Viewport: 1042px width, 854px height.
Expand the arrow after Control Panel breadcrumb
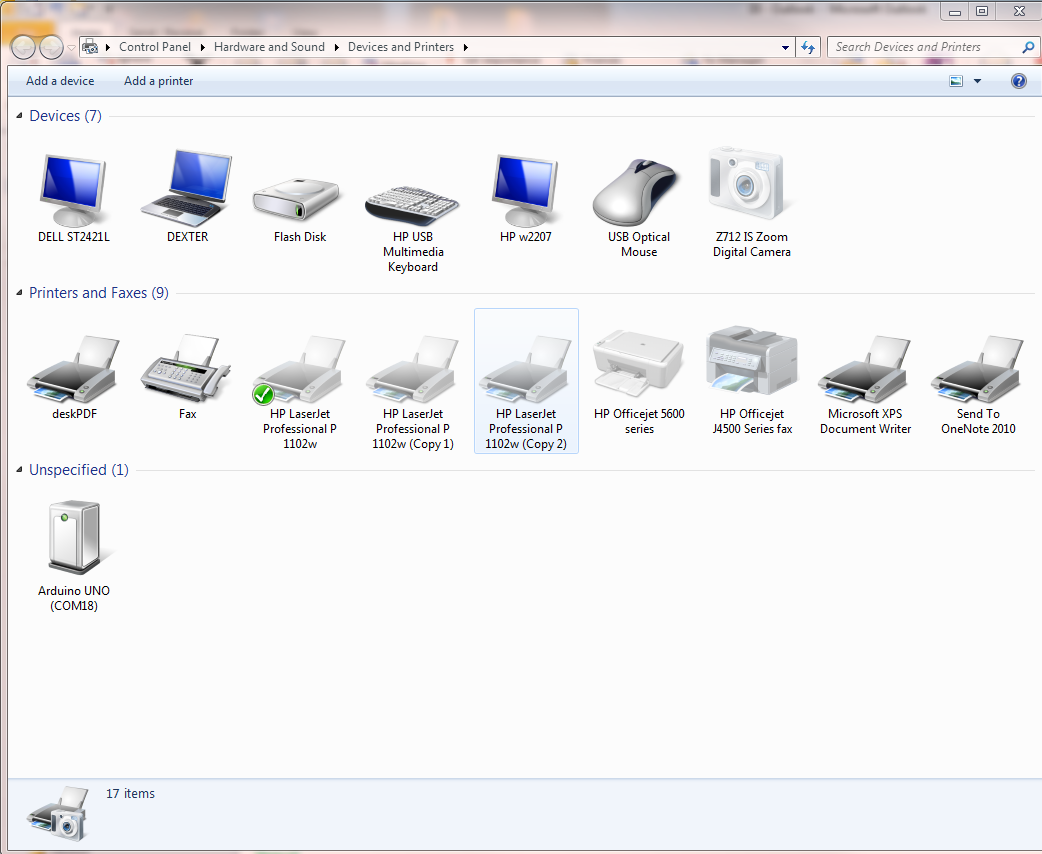click(x=203, y=47)
